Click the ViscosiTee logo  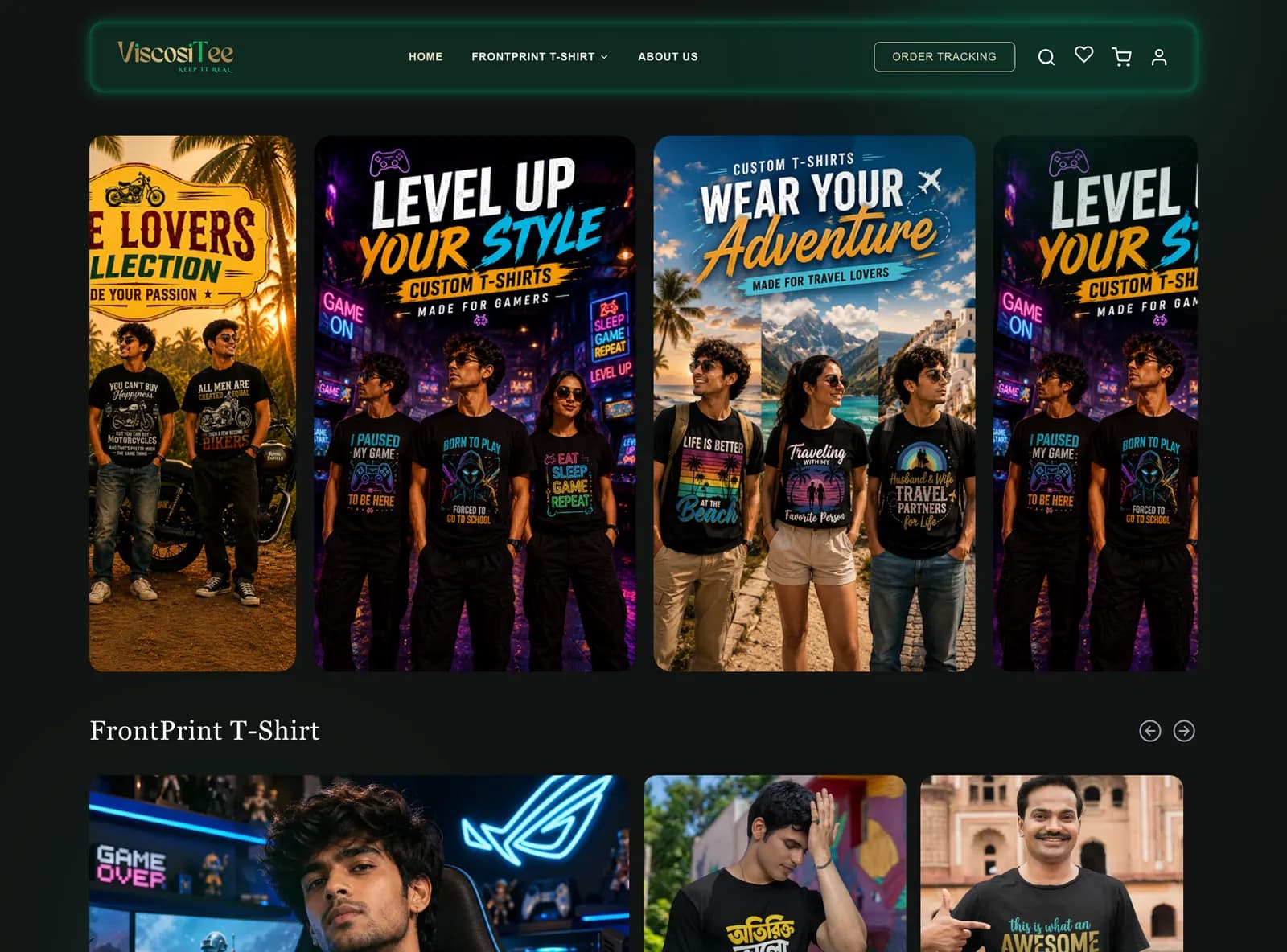click(175, 56)
